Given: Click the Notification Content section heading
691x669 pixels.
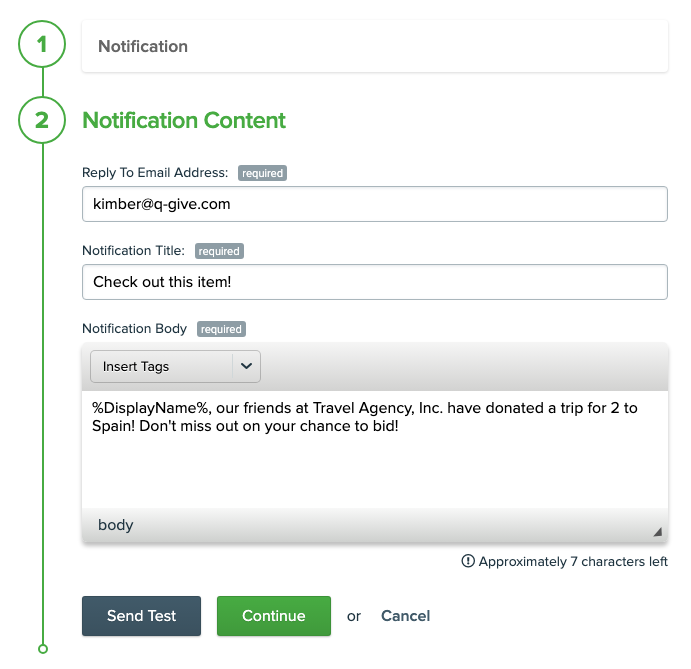Looking at the screenshot, I should pos(184,121).
